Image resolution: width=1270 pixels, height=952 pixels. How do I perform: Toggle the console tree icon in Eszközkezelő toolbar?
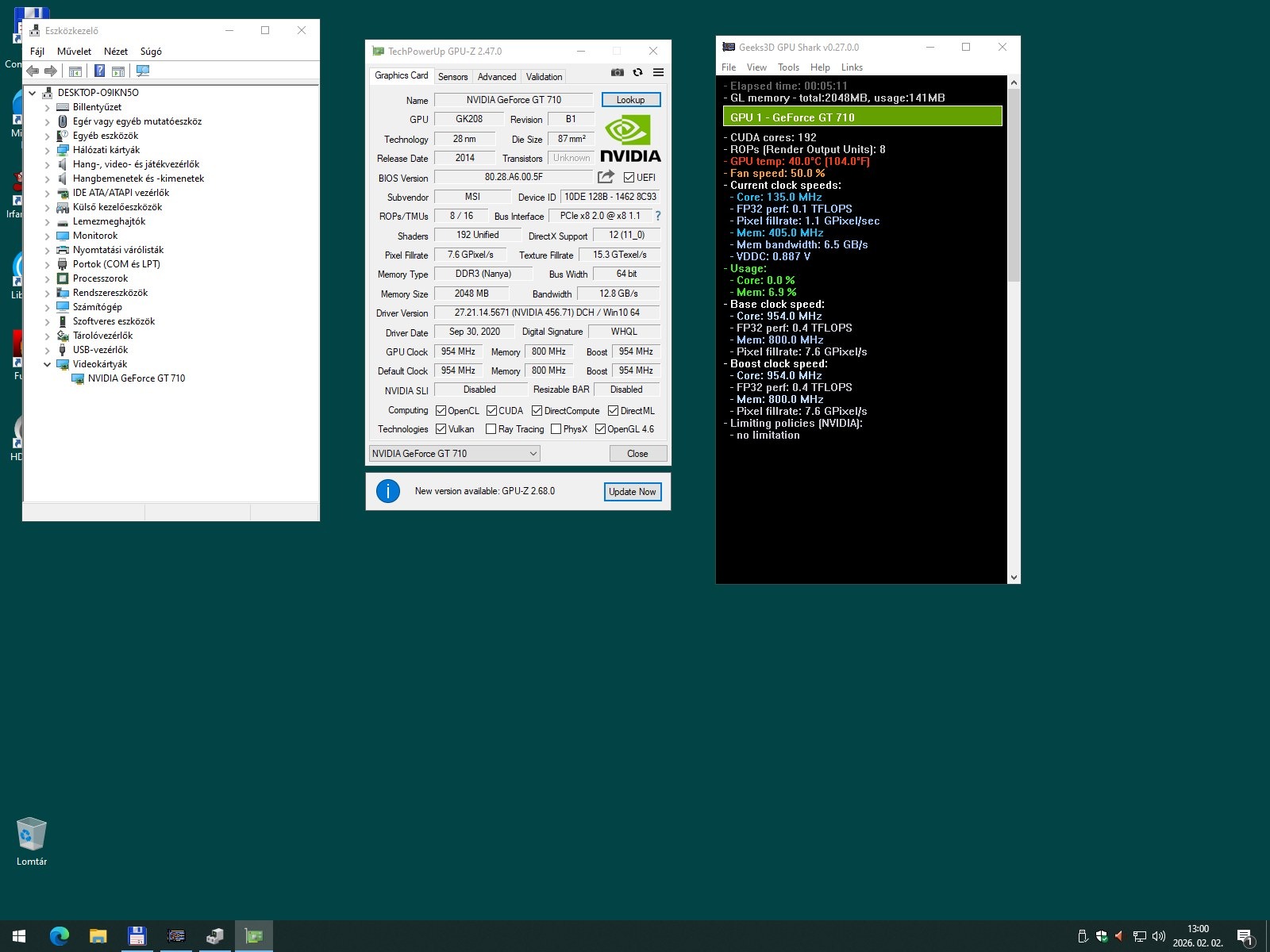pos(75,71)
